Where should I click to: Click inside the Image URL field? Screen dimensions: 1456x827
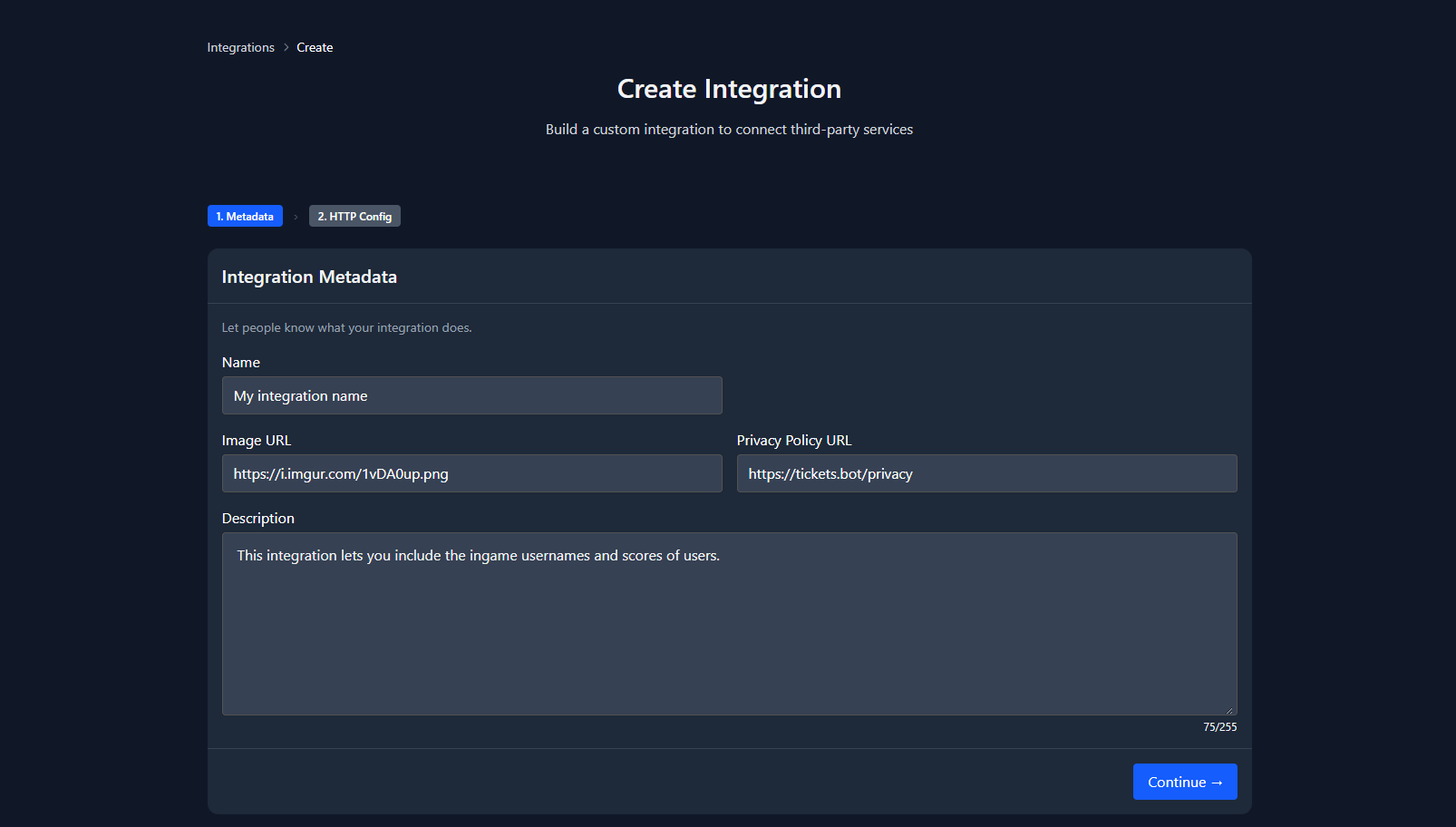(471, 473)
